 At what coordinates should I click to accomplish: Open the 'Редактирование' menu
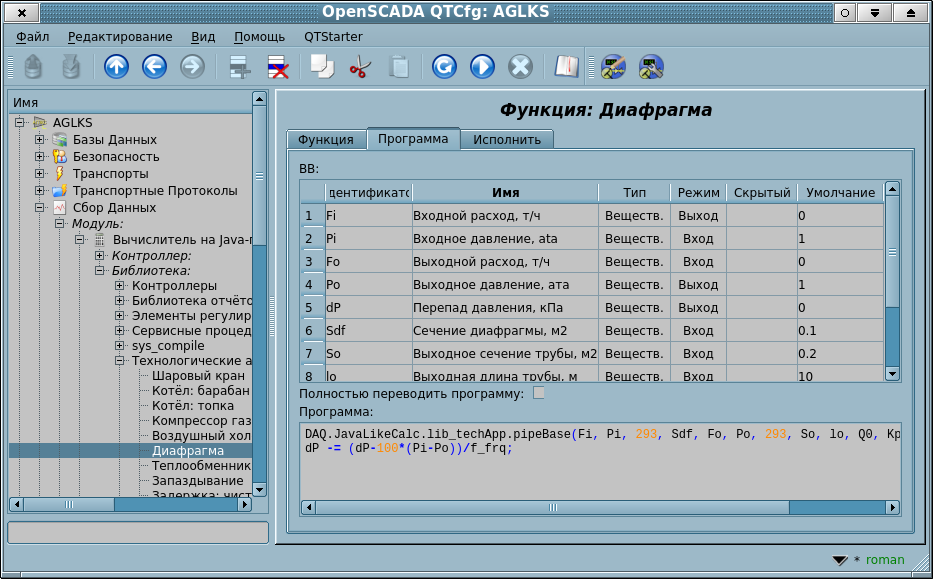click(x=120, y=36)
